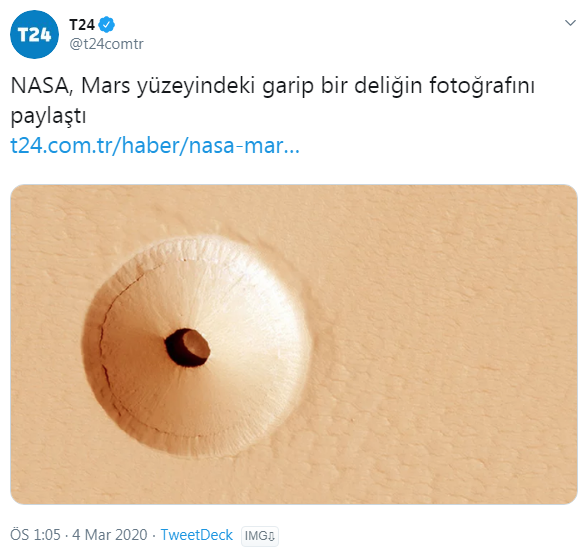This screenshot has height=558, width=585.
Task: Open the T24 display name
Action: [82, 25]
